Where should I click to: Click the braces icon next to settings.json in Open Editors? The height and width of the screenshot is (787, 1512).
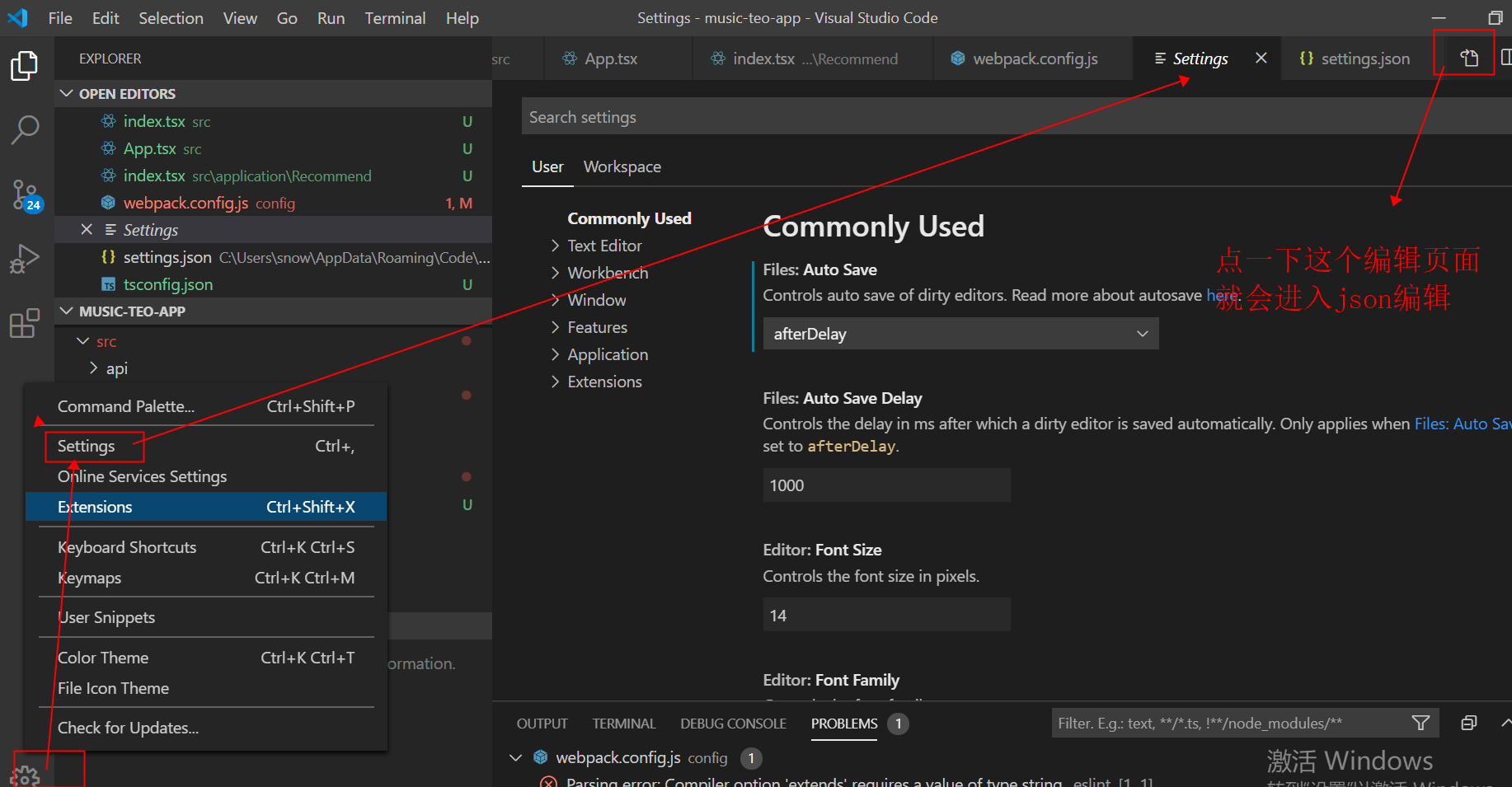[x=108, y=257]
